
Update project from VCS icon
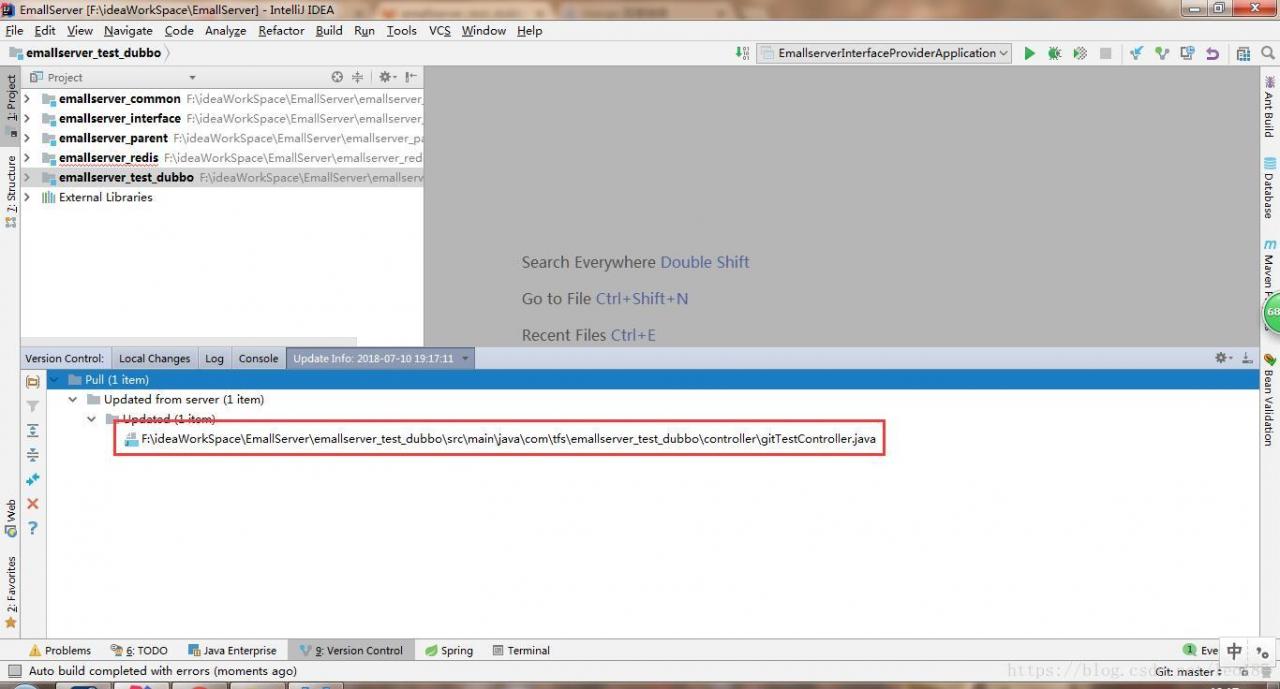pyautogui.click(x=1136, y=53)
